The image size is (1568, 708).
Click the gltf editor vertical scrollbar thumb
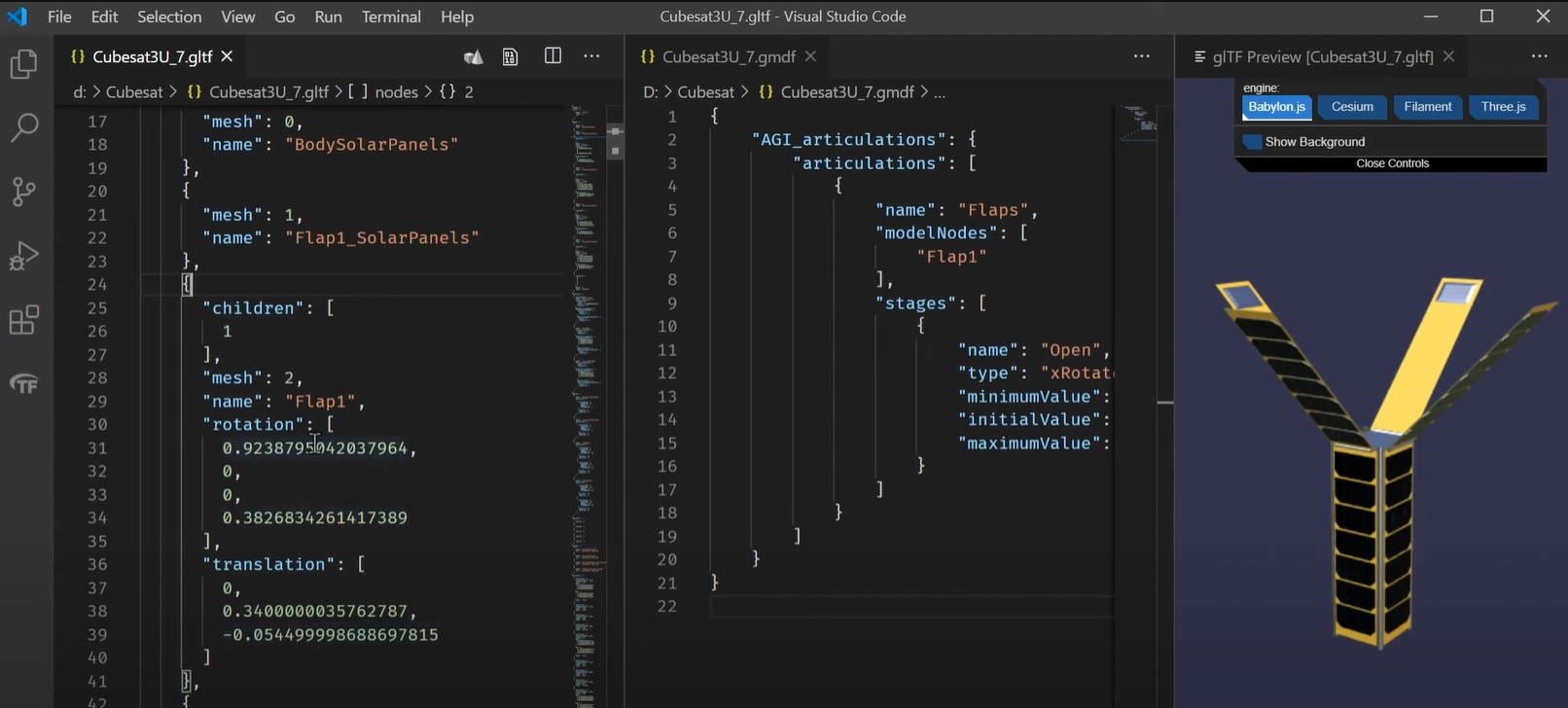pyautogui.click(x=615, y=141)
